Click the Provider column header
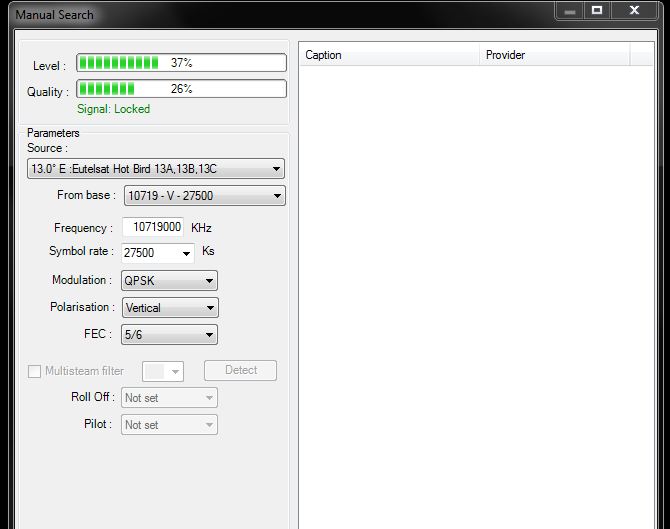Screen dimensions: 670x529 coord(553,55)
